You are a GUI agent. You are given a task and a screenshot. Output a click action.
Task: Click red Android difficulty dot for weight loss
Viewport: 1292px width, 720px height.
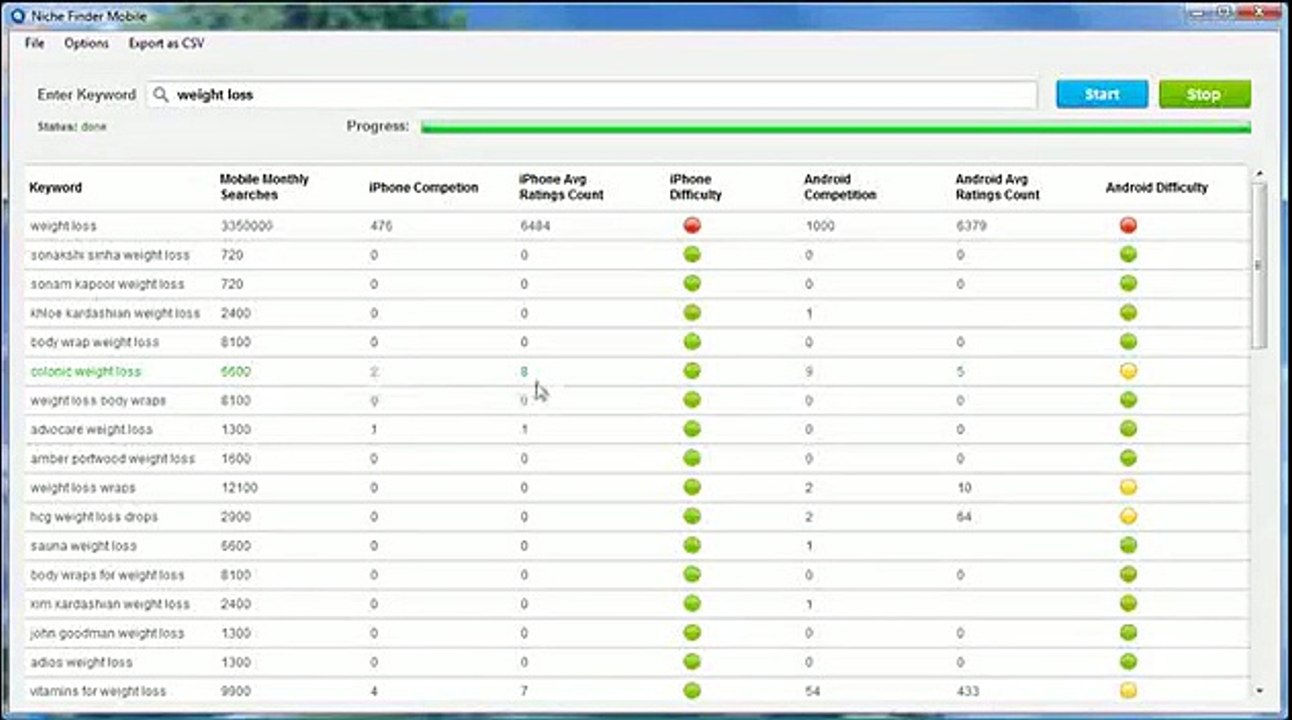pos(1128,226)
